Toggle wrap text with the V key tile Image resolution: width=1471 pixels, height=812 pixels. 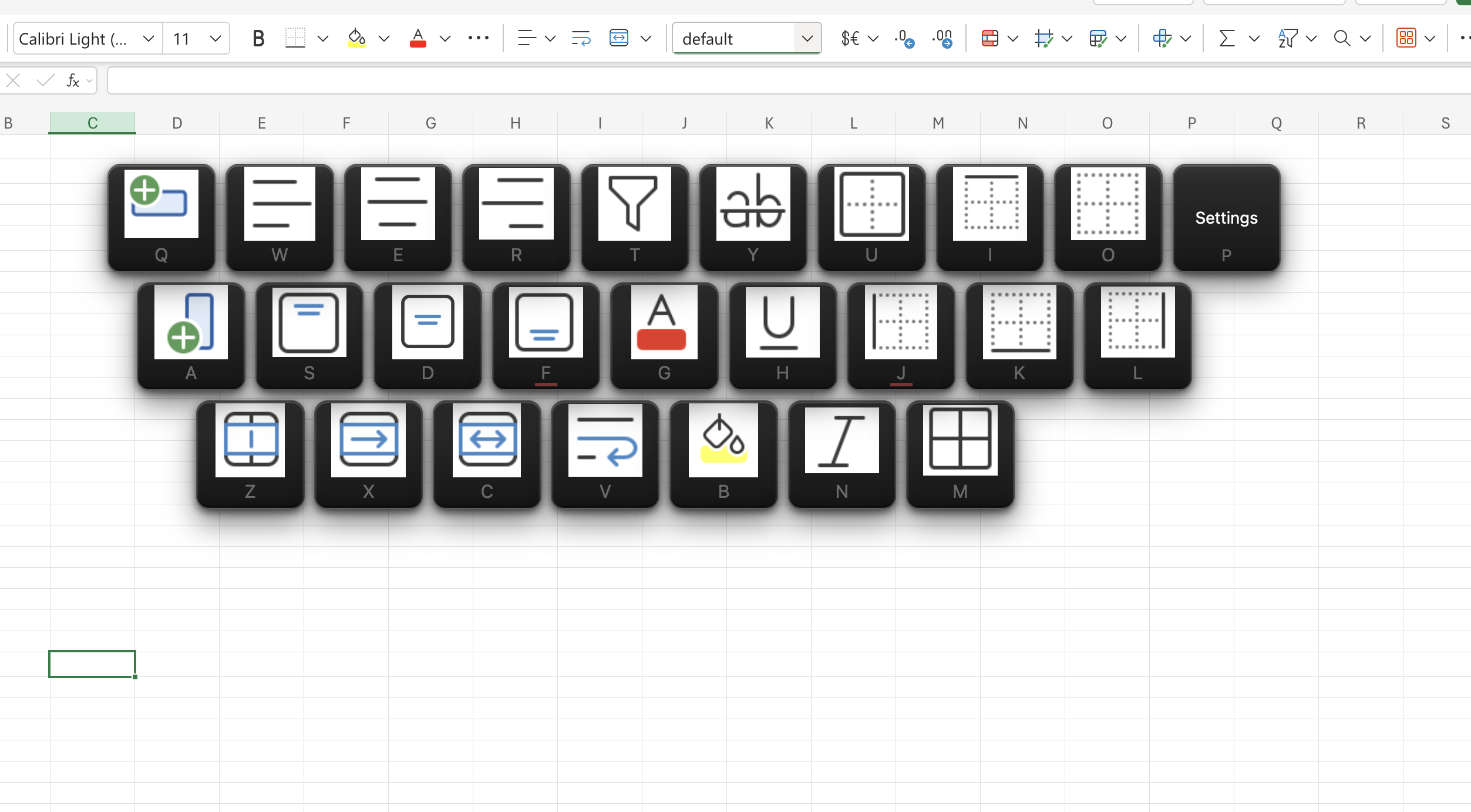[x=605, y=454]
